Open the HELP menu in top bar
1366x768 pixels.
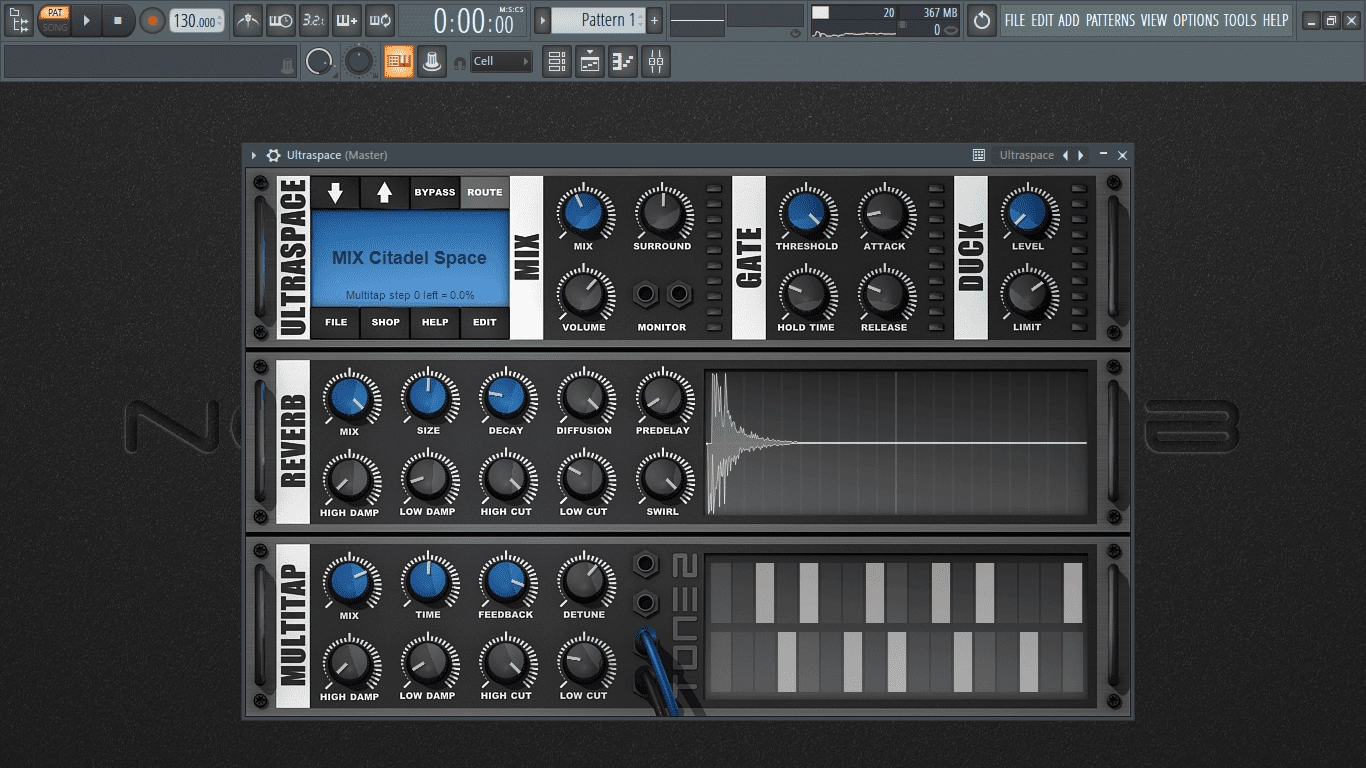point(1275,20)
